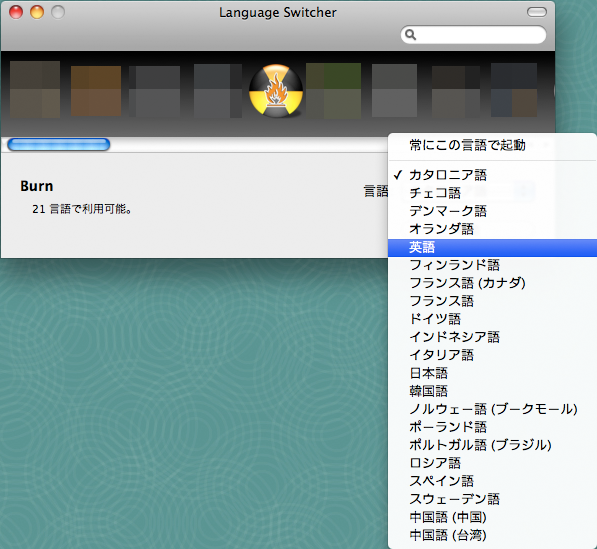Select the blurred green app thumbnail
The width and height of the screenshot is (597, 549).
[x=334, y=91]
